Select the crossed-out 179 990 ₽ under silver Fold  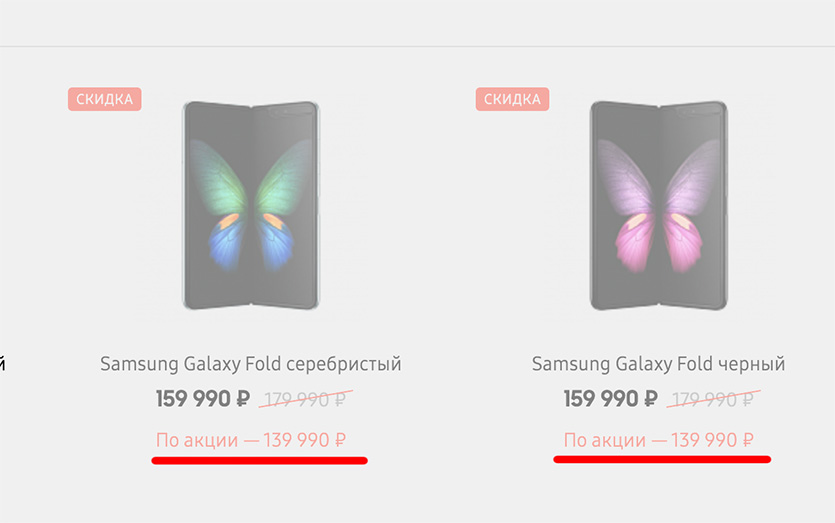303,400
